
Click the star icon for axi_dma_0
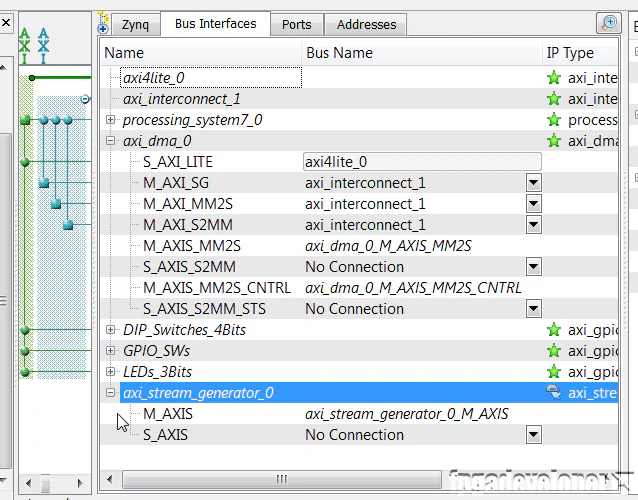[553, 141]
